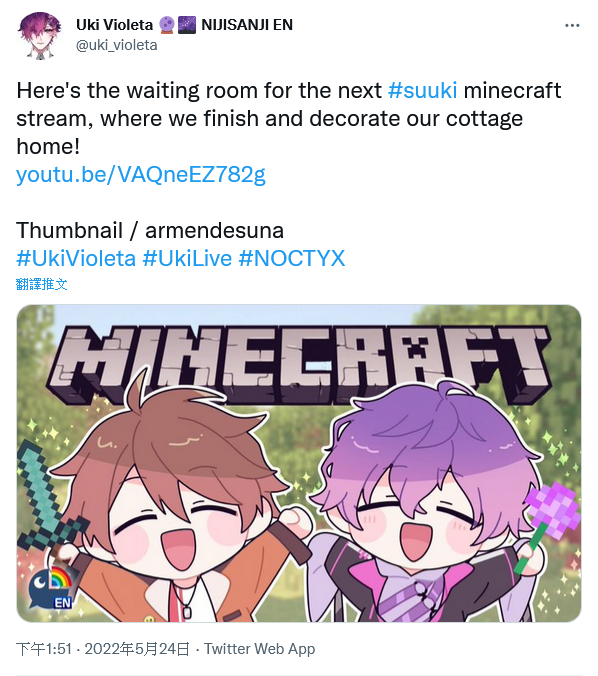
Task: Click the night sky emoji in display name
Action: [x=187, y=25]
